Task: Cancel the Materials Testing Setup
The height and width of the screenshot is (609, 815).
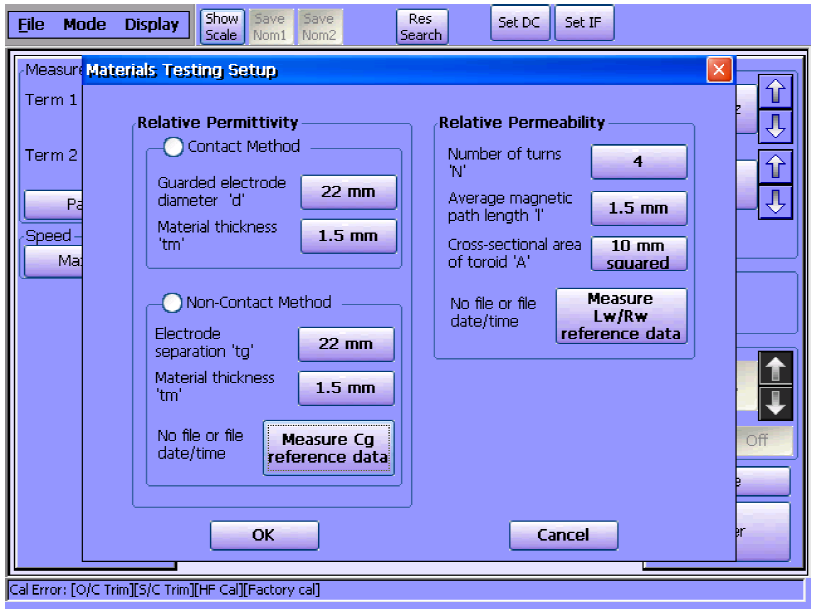Action: pos(563,535)
